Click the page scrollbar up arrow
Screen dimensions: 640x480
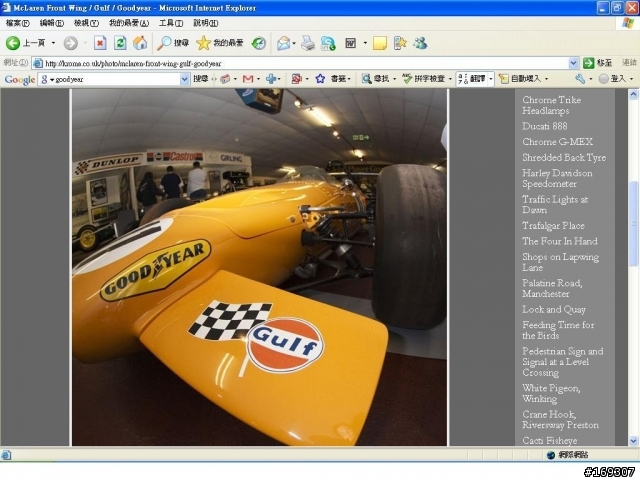tap(633, 95)
